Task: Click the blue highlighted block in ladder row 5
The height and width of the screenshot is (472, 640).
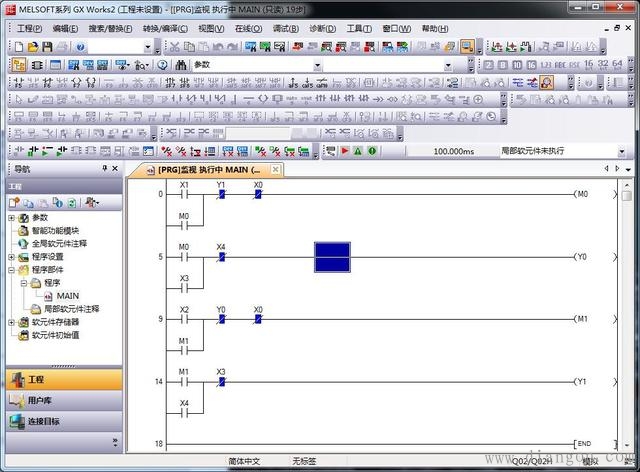Action: click(332, 258)
